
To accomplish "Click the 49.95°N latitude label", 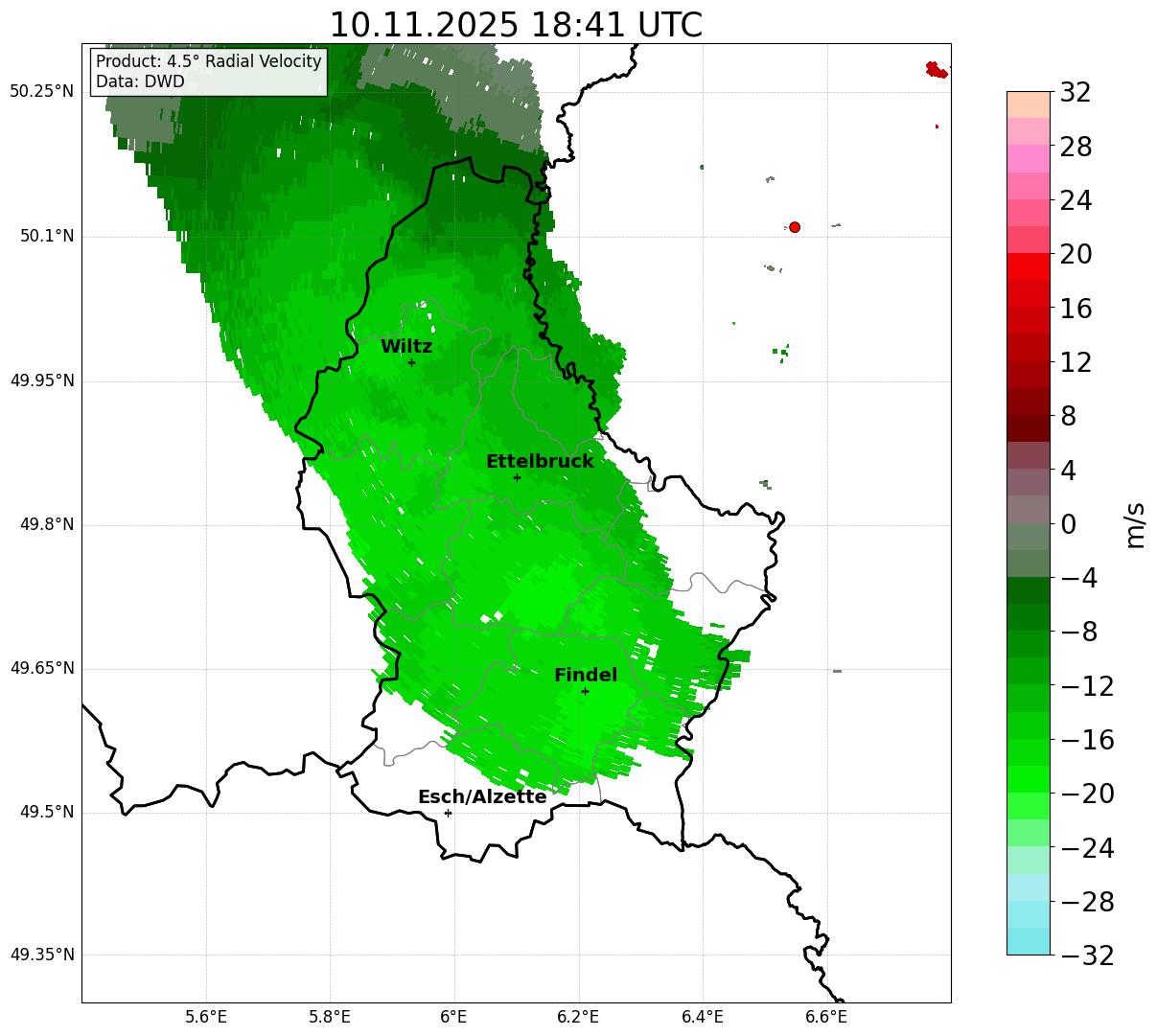I will coord(42,380).
